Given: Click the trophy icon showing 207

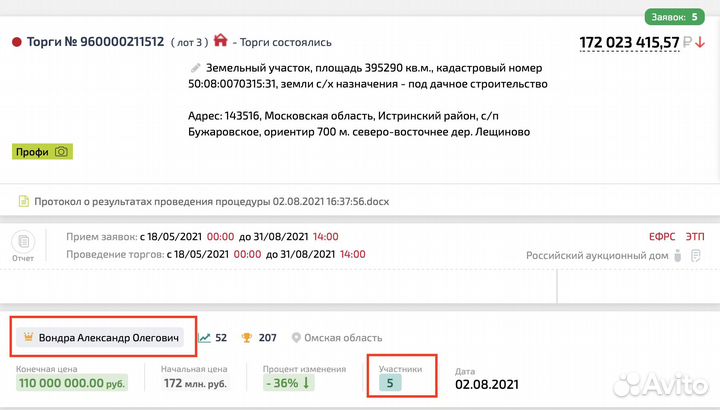Looking at the screenshot, I should coord(247,338).
